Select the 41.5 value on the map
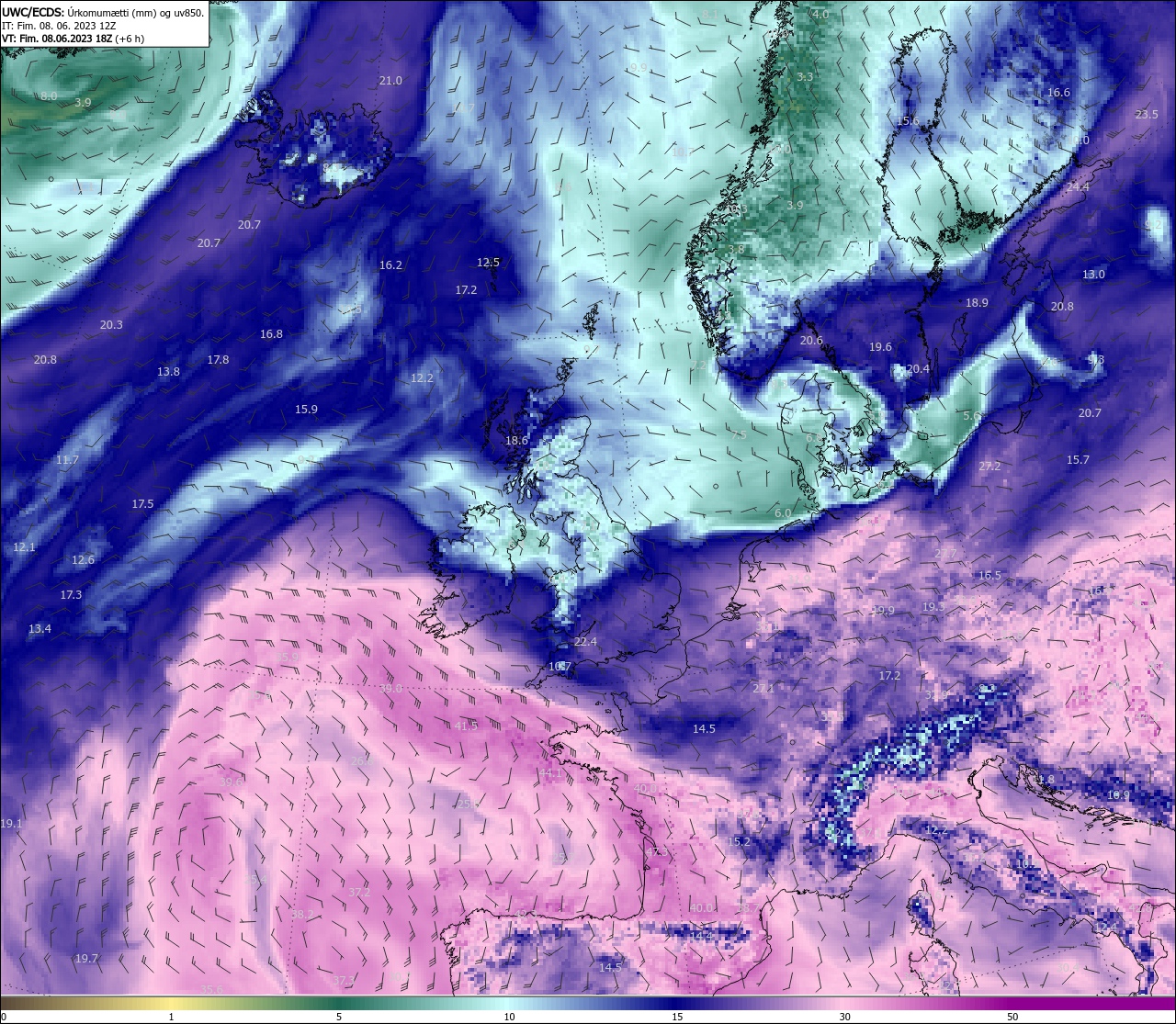The height and width of the screenshot is (1024, 1176). (x=467, y=726)
